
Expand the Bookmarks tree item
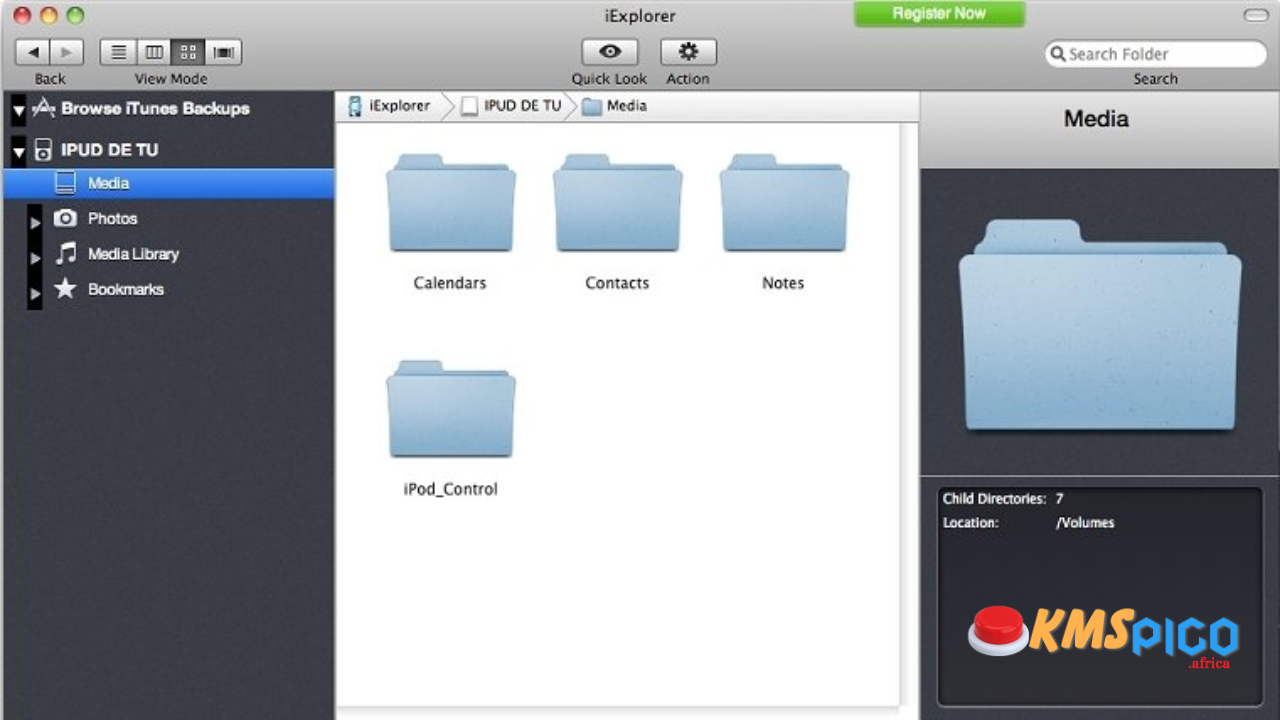35,293
